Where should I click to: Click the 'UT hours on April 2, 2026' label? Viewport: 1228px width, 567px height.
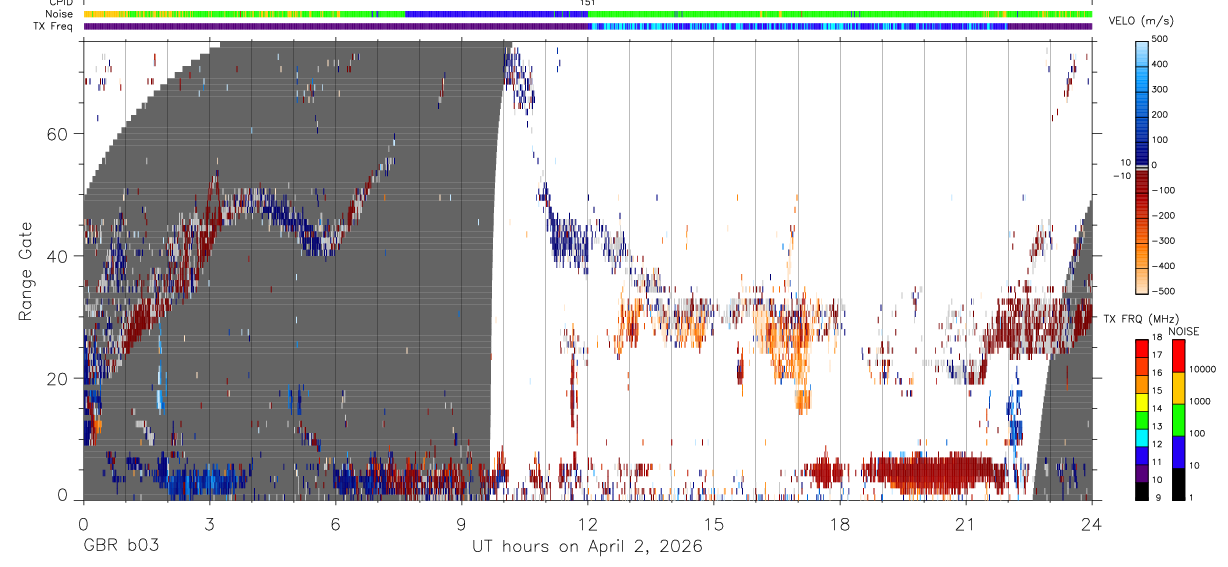(587, 547)
